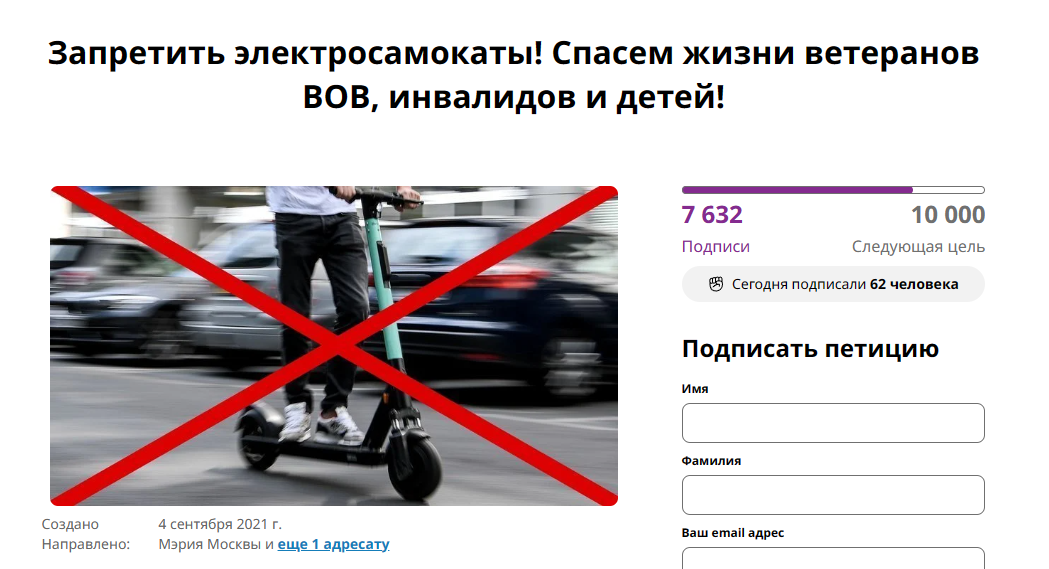Click the crossed-out scooter image

coord(334,346)
